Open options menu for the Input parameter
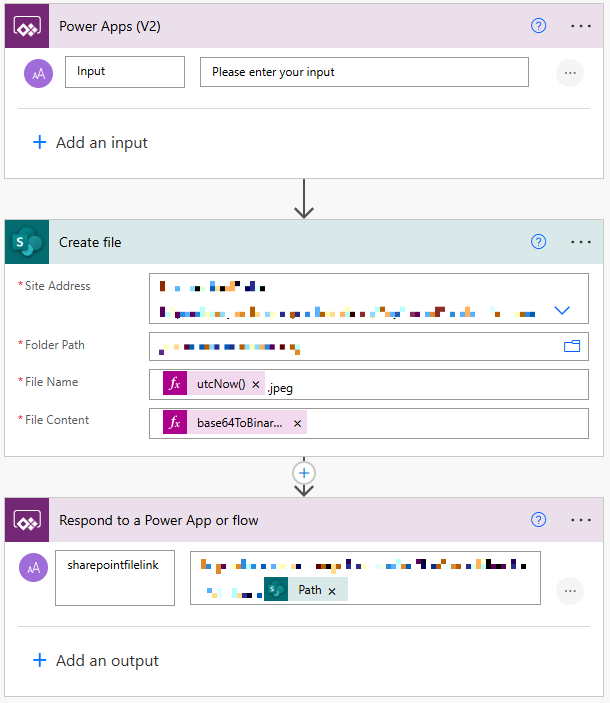 click(x=570, y=72)
